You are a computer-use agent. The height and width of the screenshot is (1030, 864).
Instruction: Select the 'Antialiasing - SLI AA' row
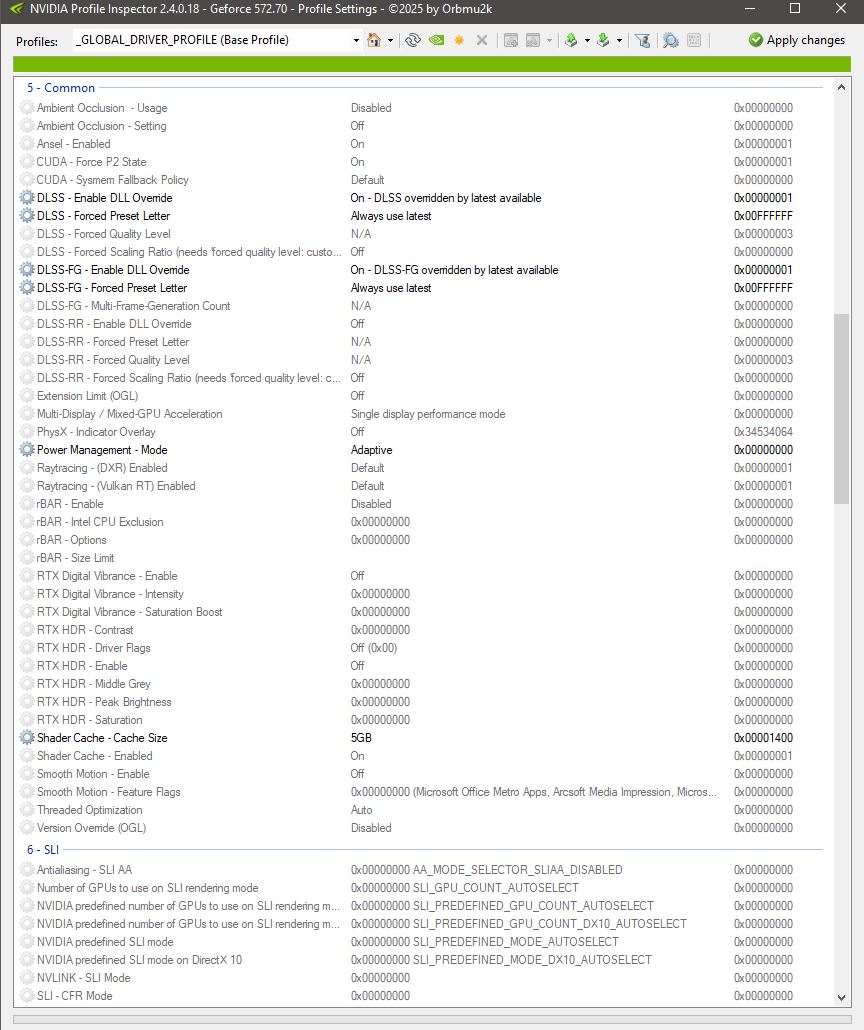(x=421, y=870)
